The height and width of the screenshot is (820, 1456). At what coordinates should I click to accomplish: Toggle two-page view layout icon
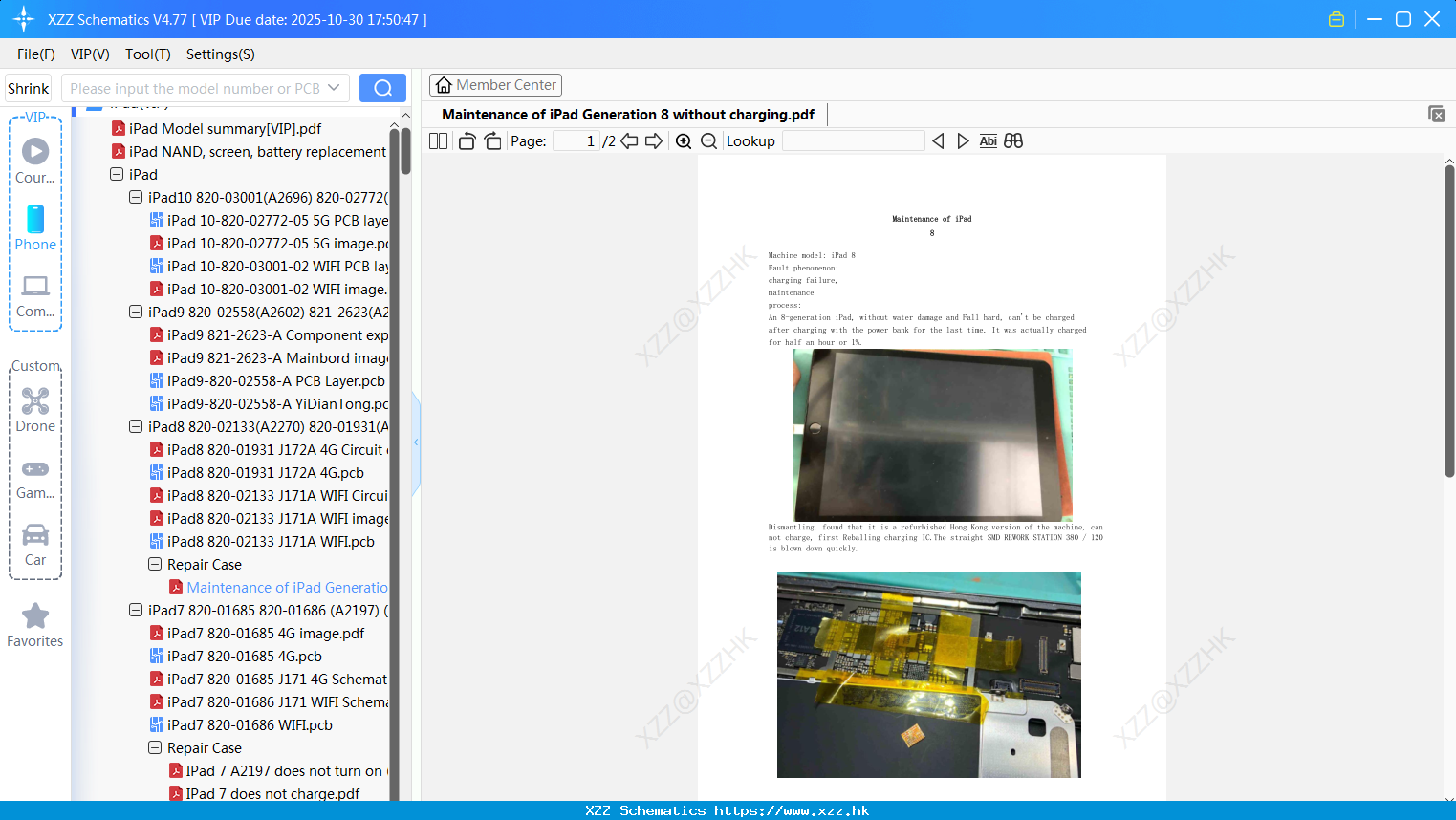point(438,141)
